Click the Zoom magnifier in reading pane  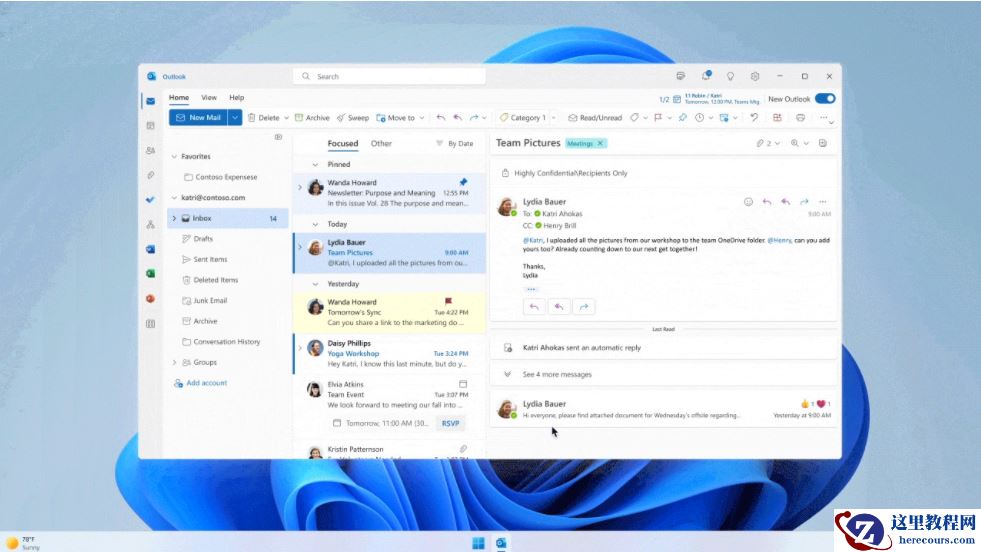[795, 143]
